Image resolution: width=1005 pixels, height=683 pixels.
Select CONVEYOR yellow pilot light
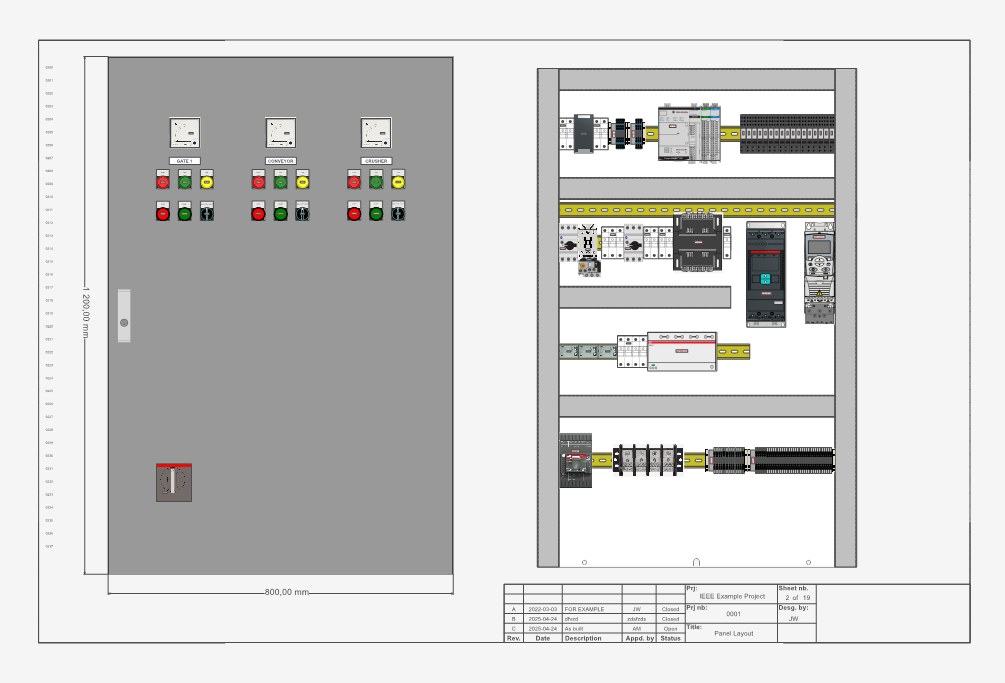pyautogui.click(x=303, y=180)
